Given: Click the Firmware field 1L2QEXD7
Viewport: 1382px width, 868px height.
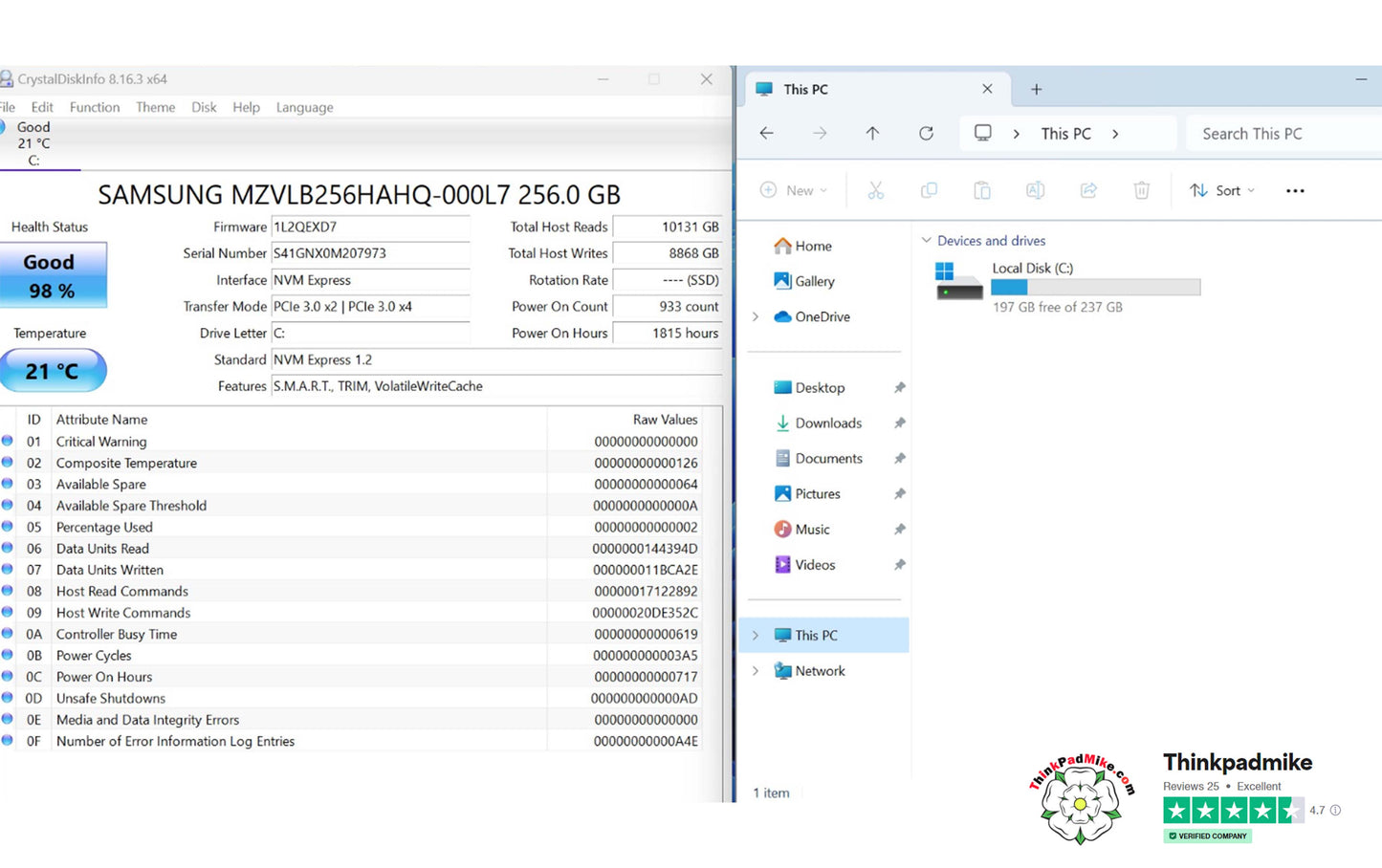Looking at the screenshot, I should 370,228.
